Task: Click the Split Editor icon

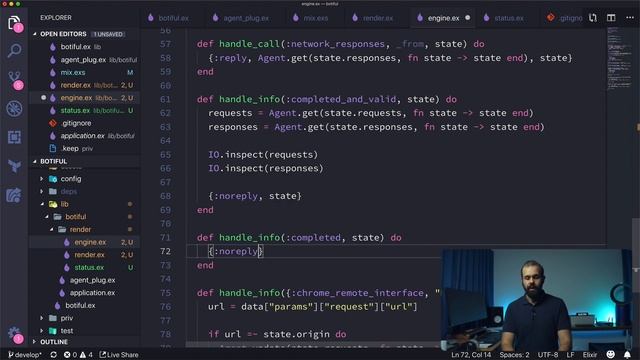Action: (611, 18)
